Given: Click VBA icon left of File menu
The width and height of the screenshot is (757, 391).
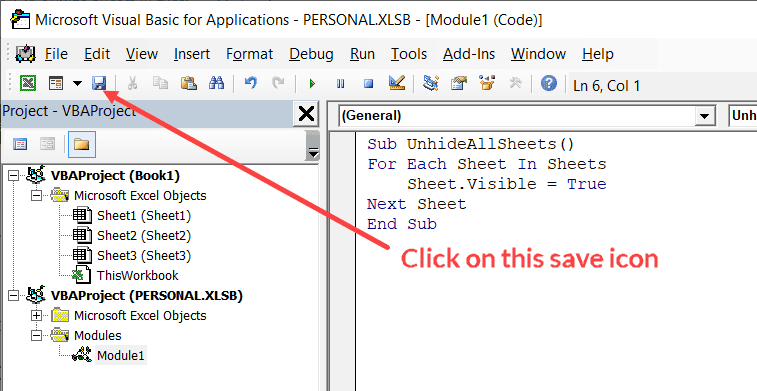Looking at the screenshot, I should [25, 54].
